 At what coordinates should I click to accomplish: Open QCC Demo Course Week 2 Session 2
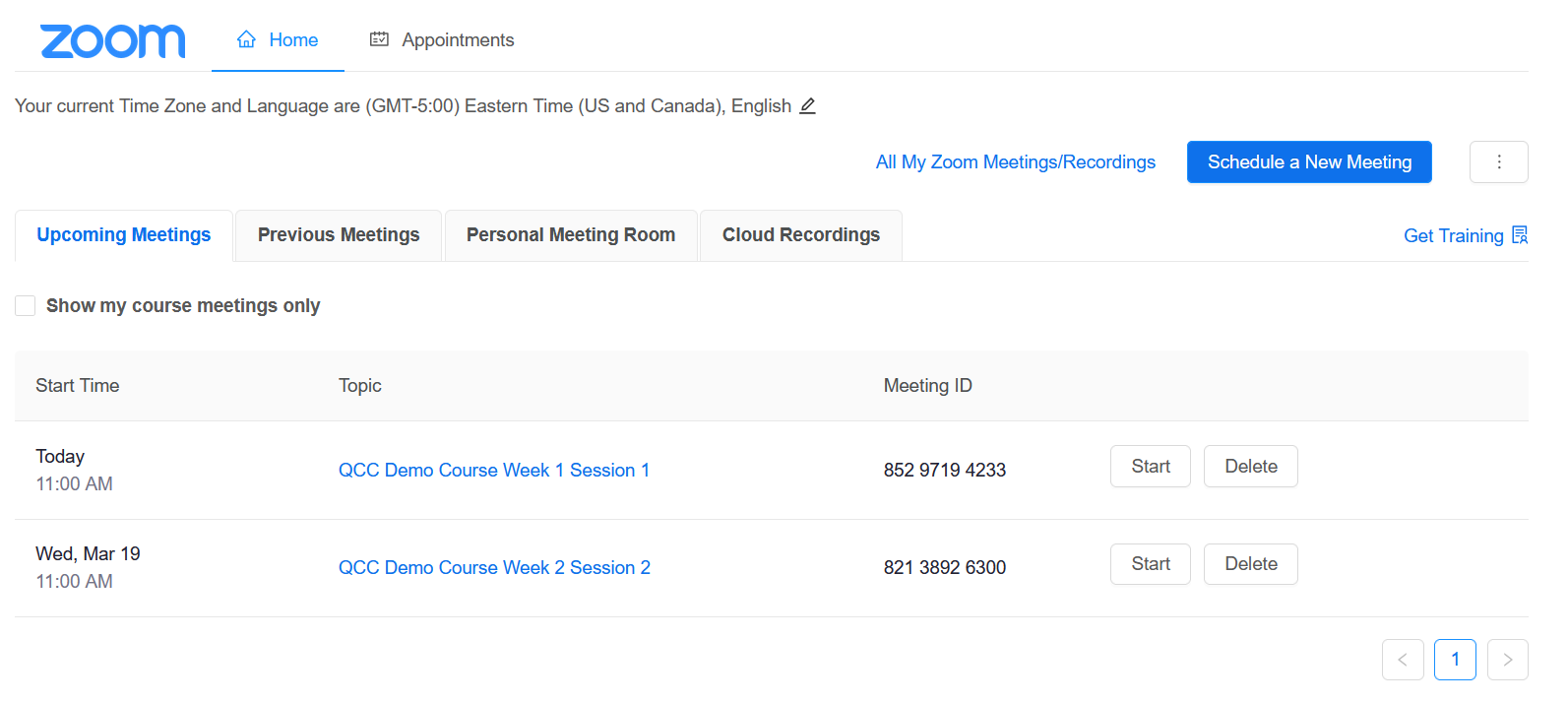pos(494,568)
